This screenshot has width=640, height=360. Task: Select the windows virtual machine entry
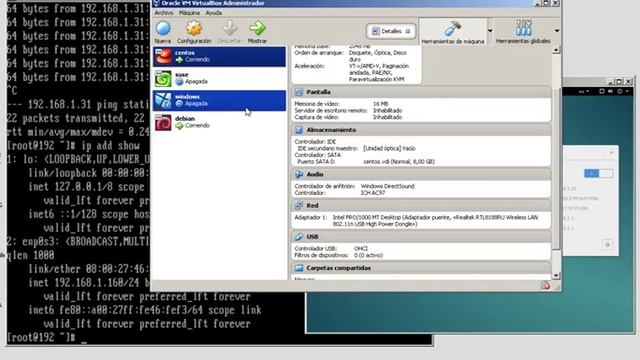pos(220,100)
